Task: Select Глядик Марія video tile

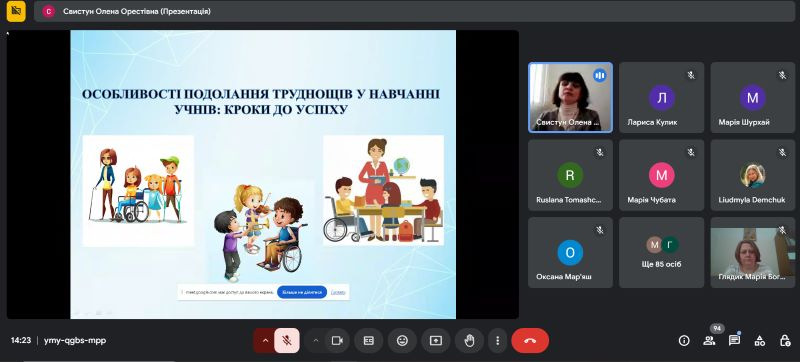Action: [753, 252]
